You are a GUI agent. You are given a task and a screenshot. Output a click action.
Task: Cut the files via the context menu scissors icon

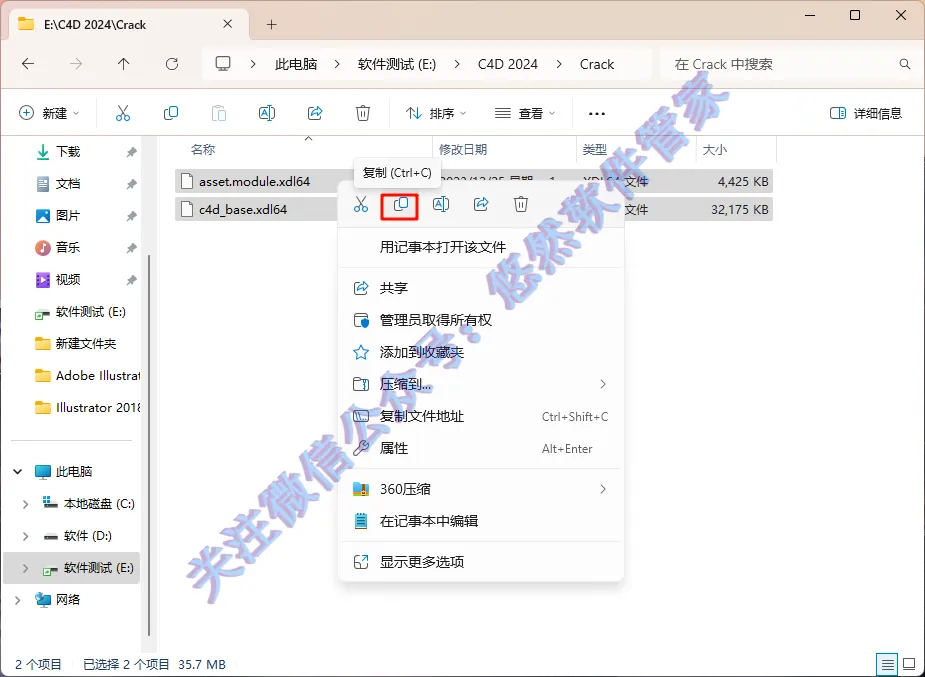360,205
